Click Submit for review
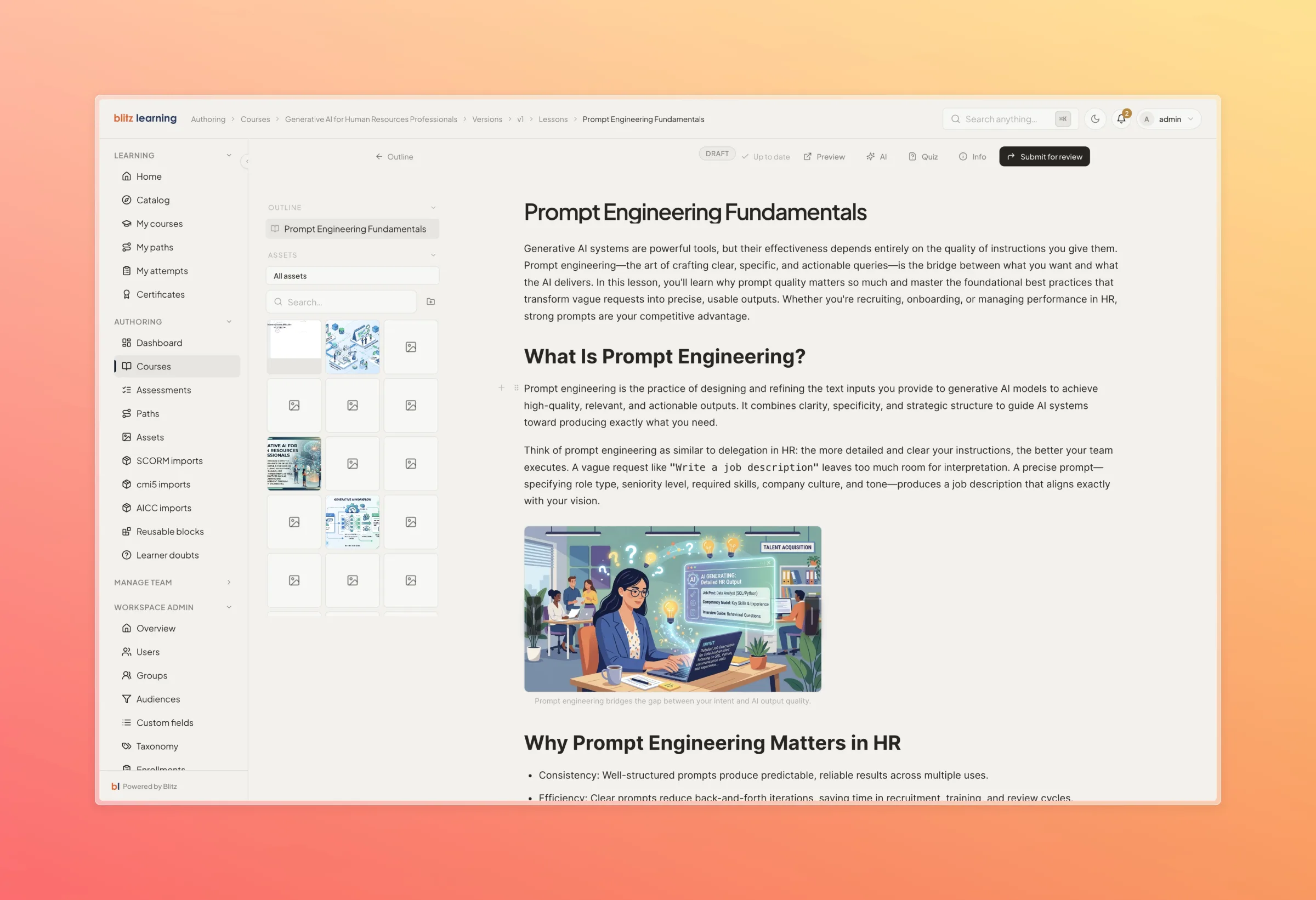This screenshot has width=1316, height=900. coord(1044,157)
